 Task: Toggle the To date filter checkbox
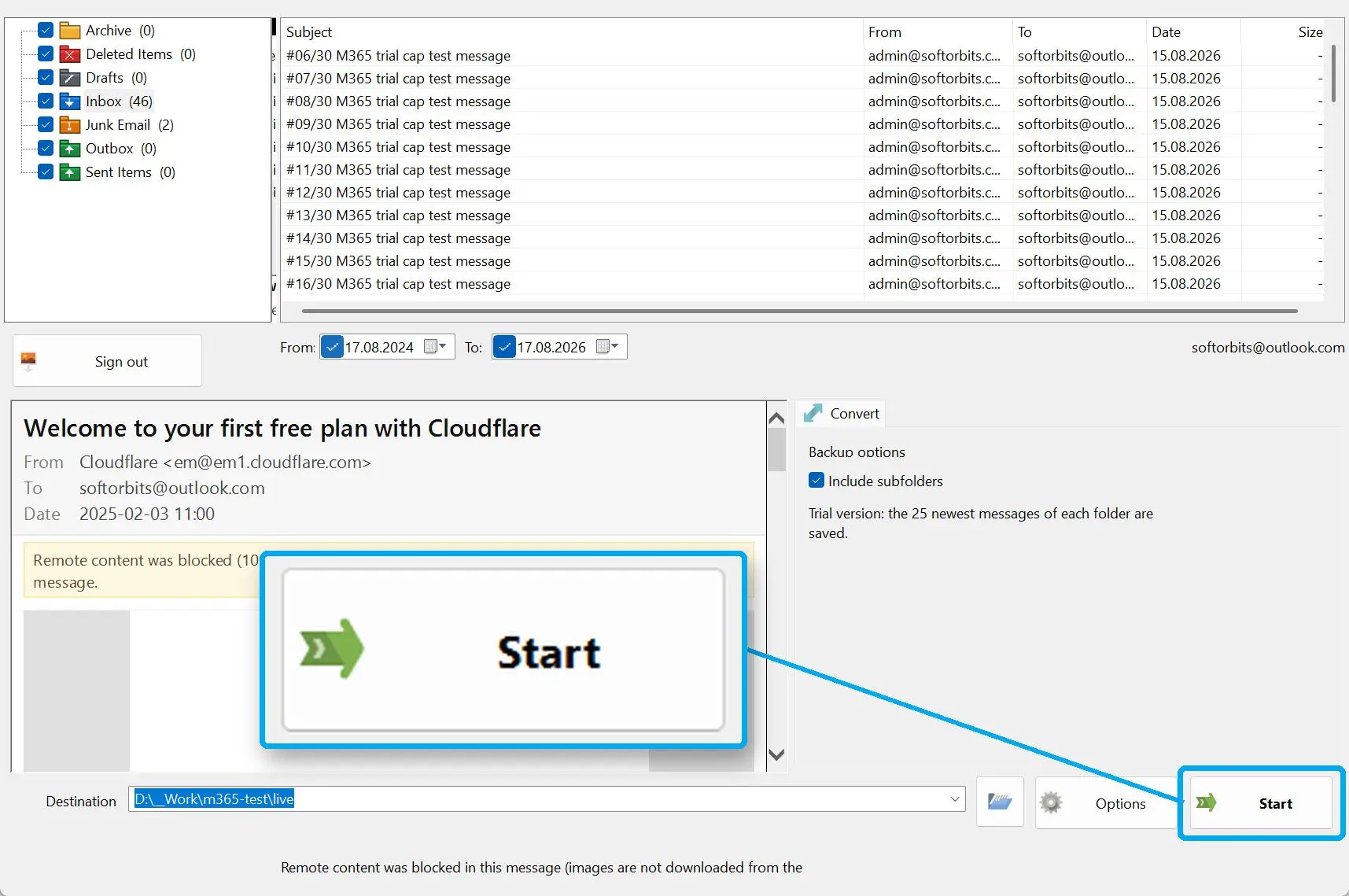pyautogui.click(x=505, y=347)
